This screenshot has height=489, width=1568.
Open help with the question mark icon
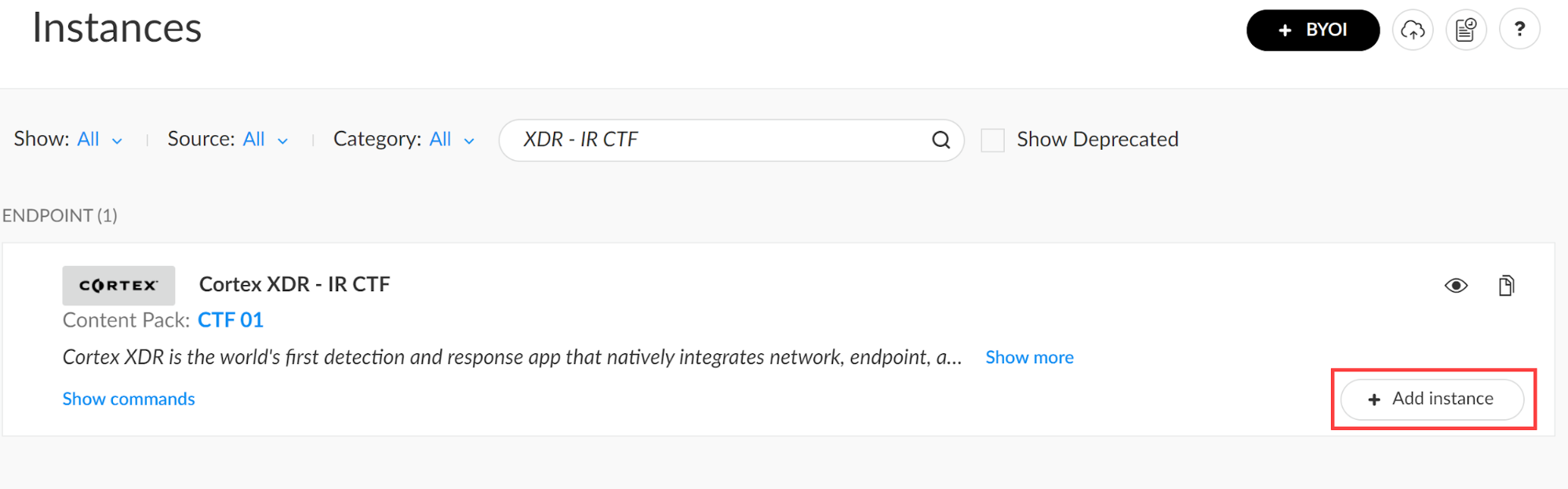click(x=1519, y=31)
